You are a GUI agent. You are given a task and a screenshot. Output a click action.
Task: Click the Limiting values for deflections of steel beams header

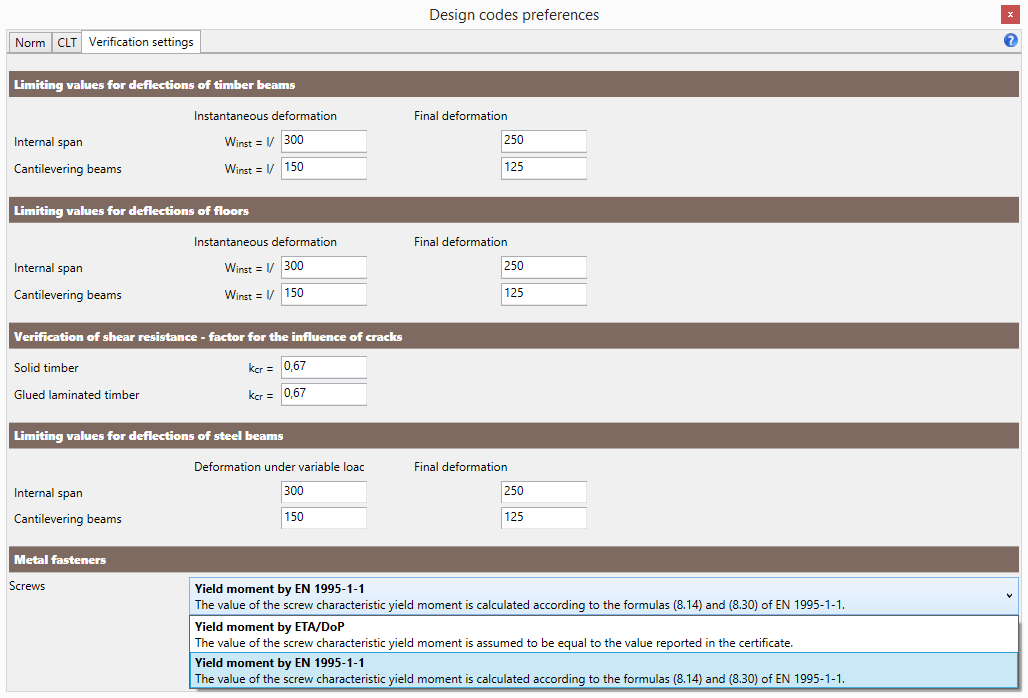click(514, 436)
